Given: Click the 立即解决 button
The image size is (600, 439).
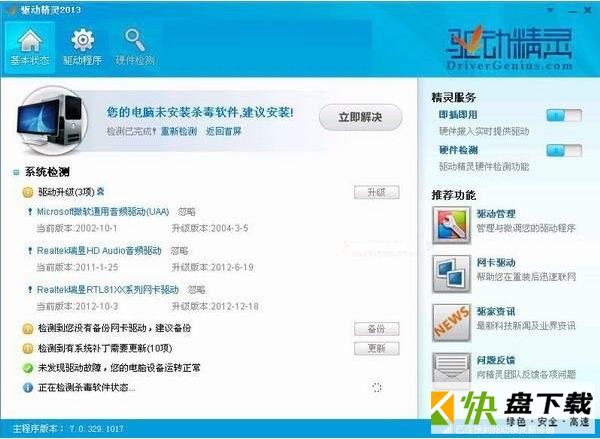Looking at the screenshot, I should pos(360,117).
